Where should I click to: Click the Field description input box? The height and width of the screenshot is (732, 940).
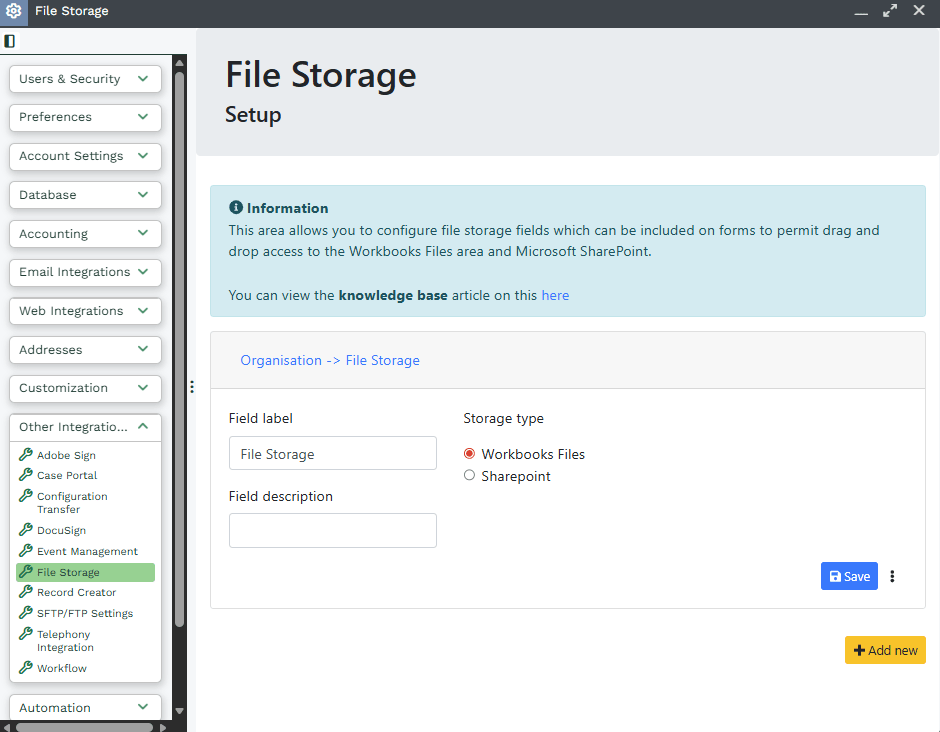click(333, 530)
